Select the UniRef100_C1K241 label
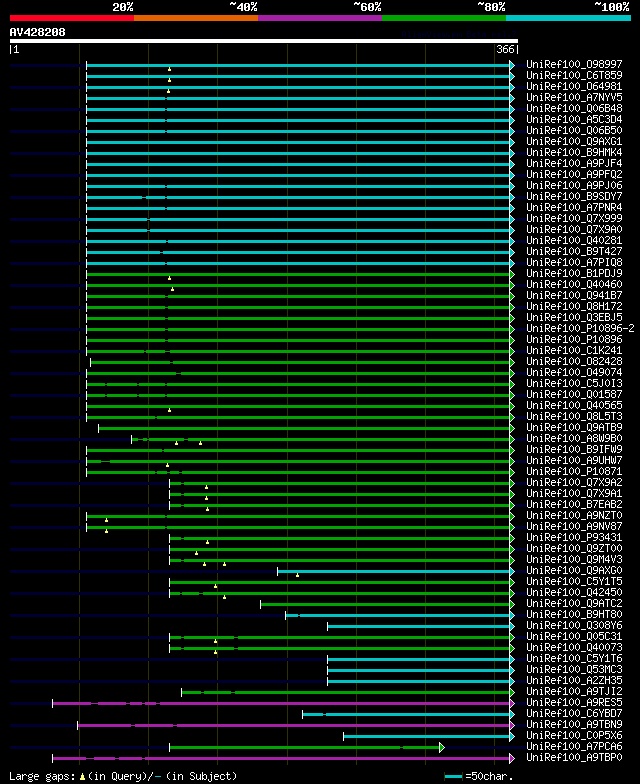Viewport: 640px width, 784px height. click(574, 350)
